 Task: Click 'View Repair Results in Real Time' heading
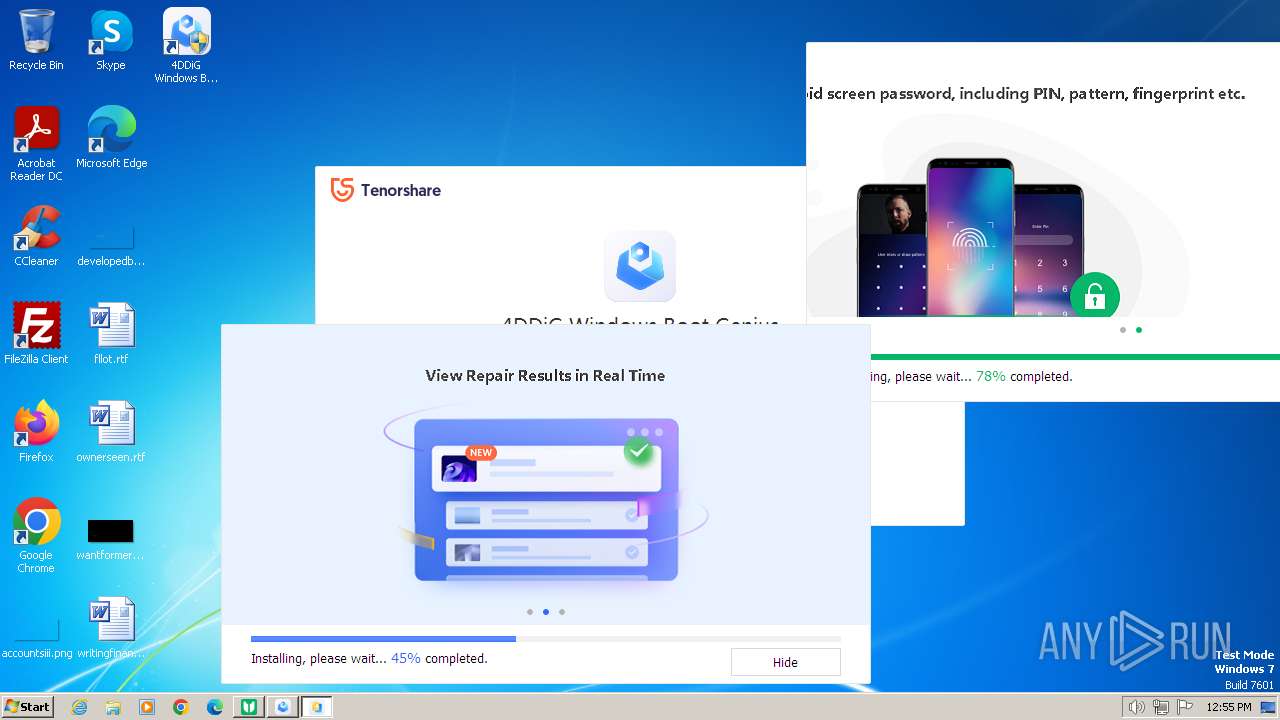coord(545,376)
